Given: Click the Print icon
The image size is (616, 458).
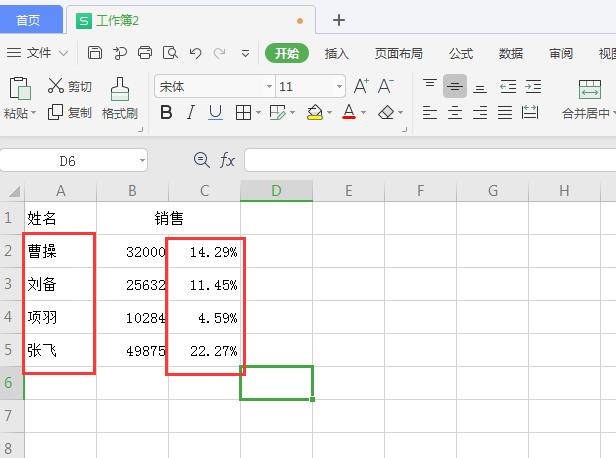Looking at the screenshot, I should [x=145, y=53].
